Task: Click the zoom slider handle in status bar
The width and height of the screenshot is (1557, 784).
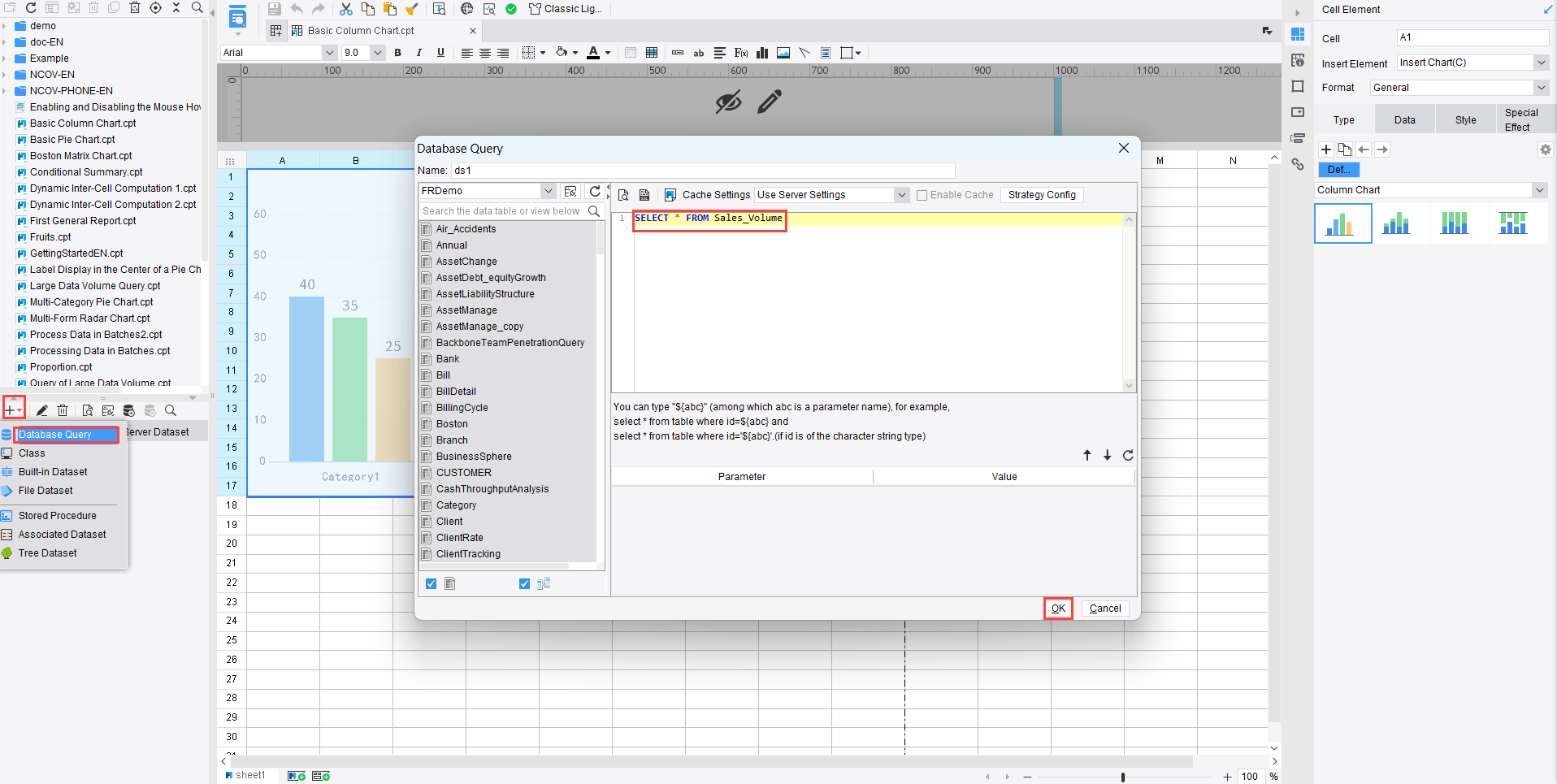Action: click(x=1122, y=778)
